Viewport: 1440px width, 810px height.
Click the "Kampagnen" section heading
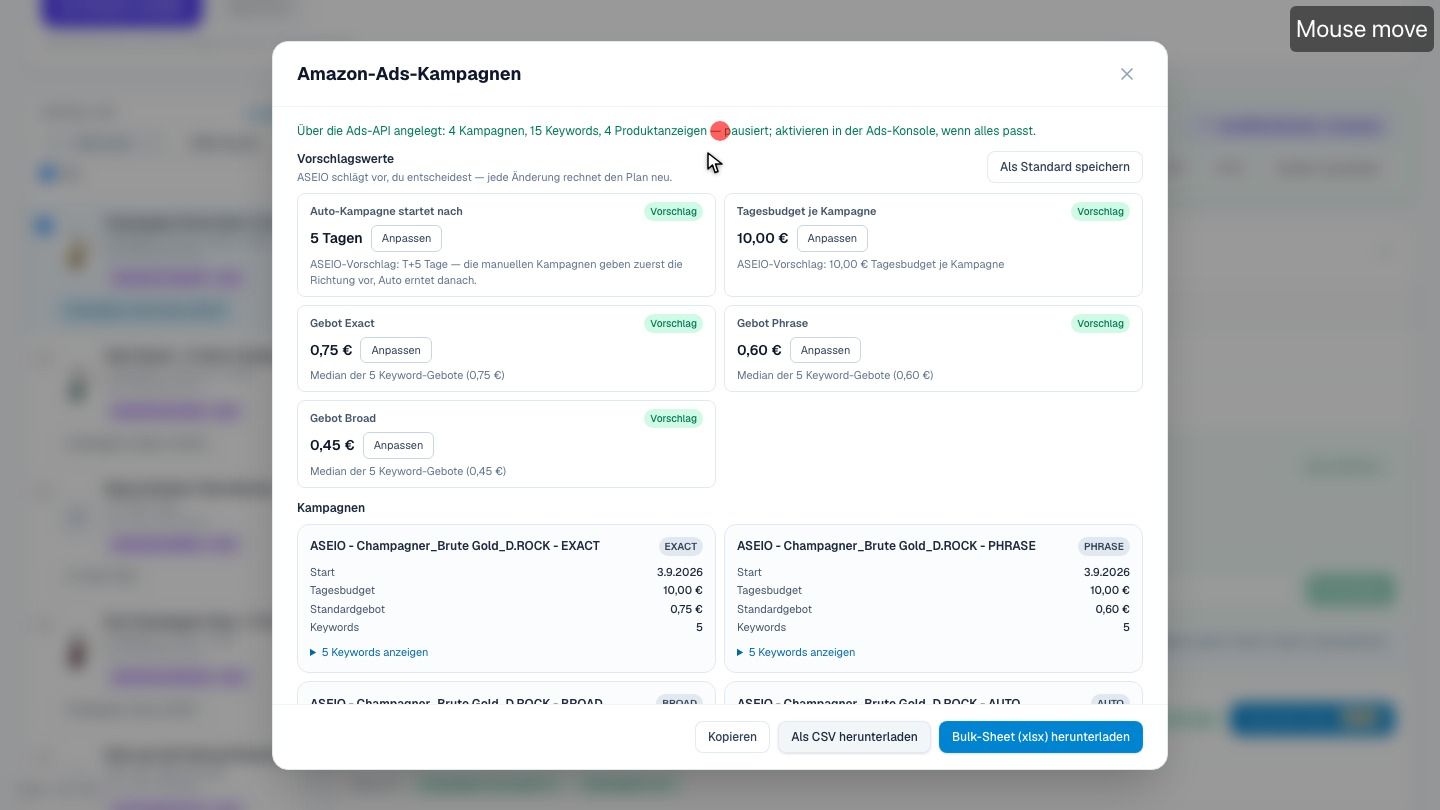(x=331, y=508)
